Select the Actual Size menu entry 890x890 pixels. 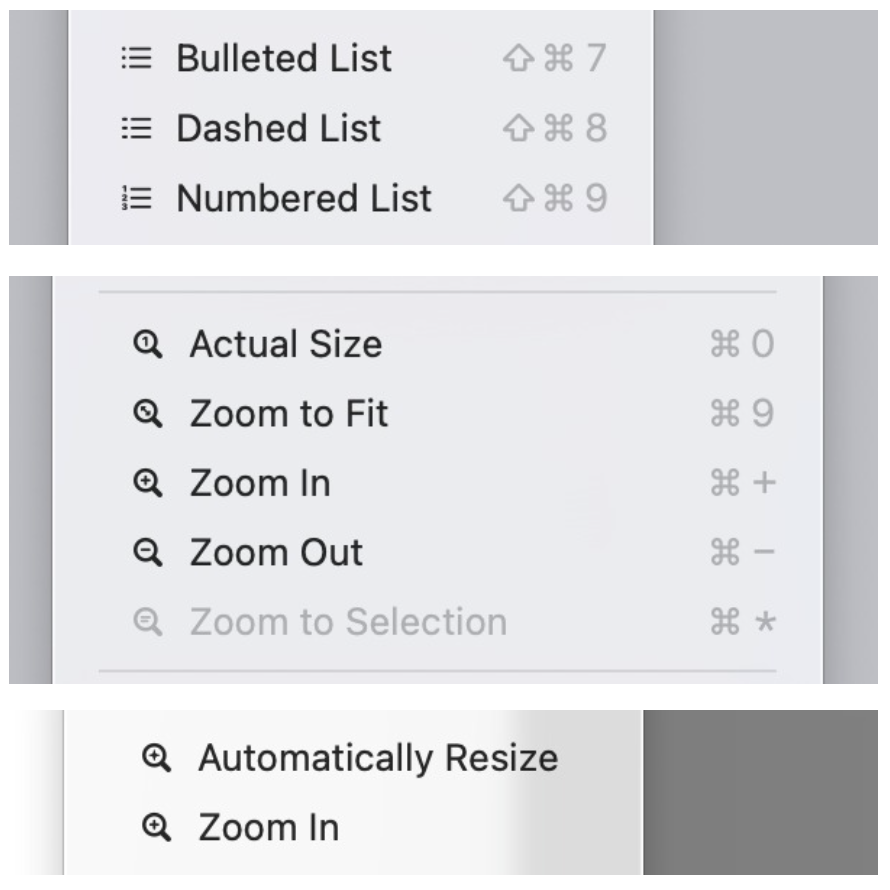pos(286,345)
